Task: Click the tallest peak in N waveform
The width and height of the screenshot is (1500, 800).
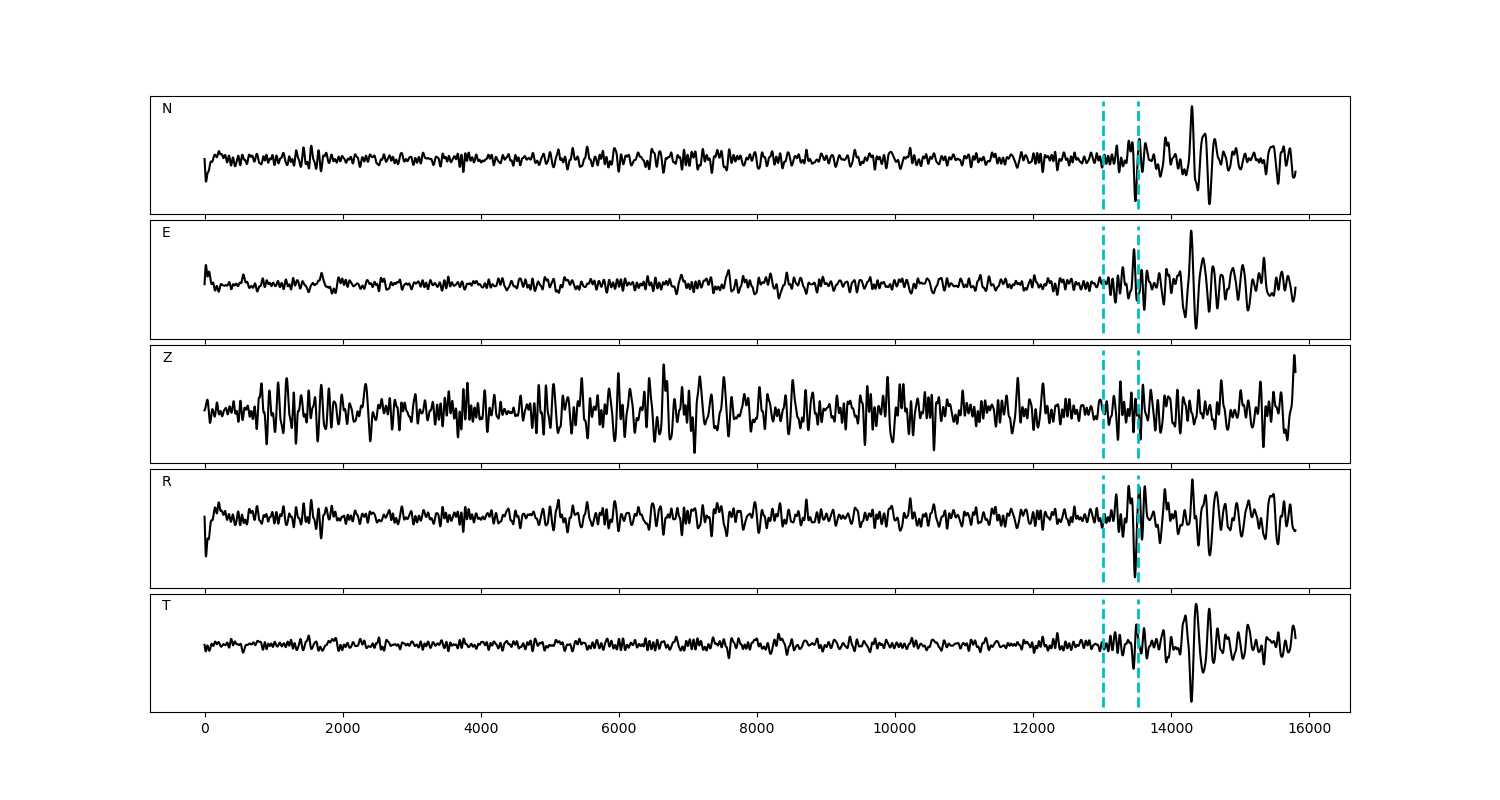Action: [x=1191, y=108]
